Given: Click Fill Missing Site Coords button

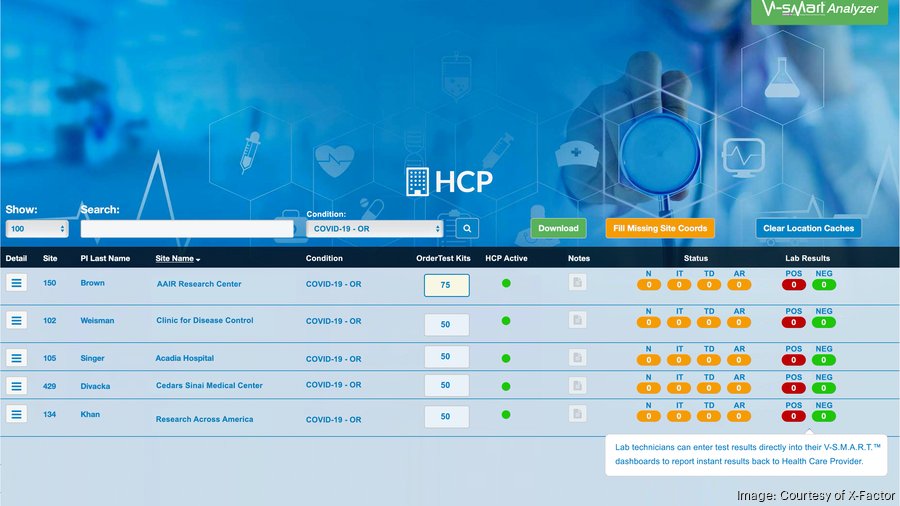Looking at the screenshot, I should (x=660, y=228).
